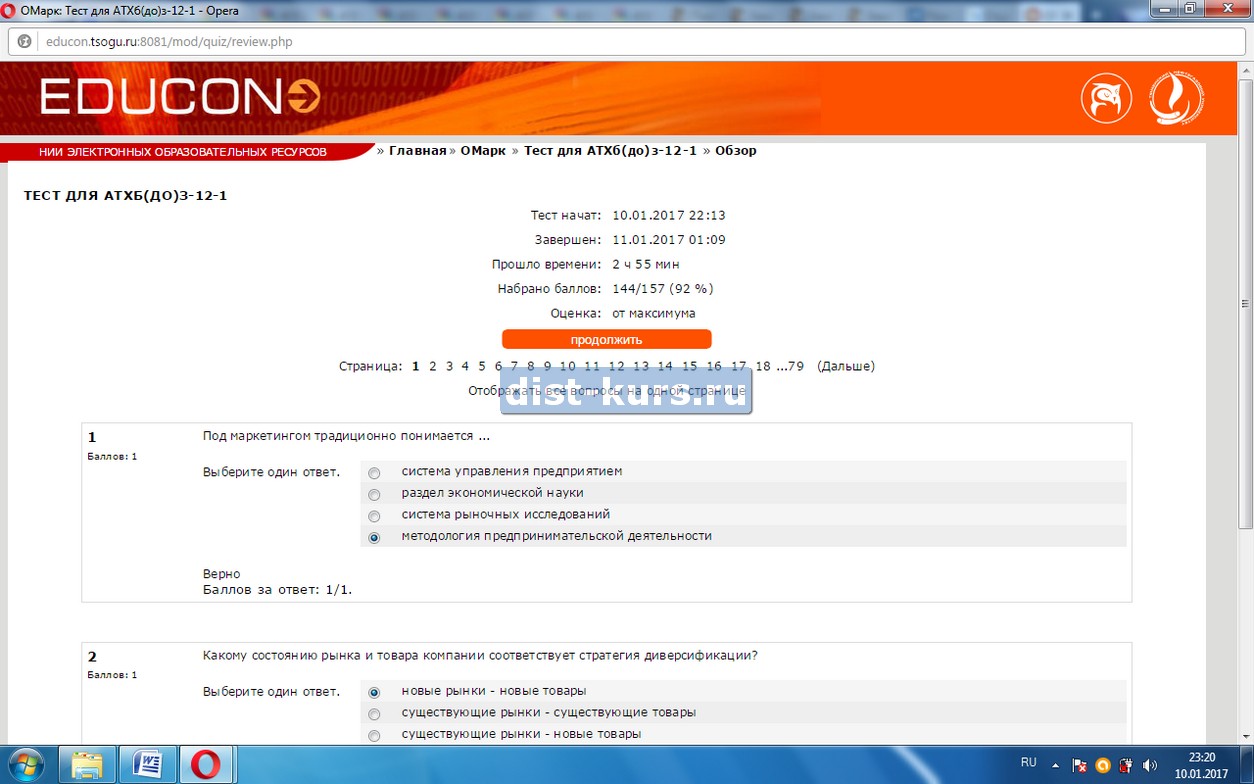Select answer 'раздел экономической науки'
The image size is (1254, 784).
374,495
